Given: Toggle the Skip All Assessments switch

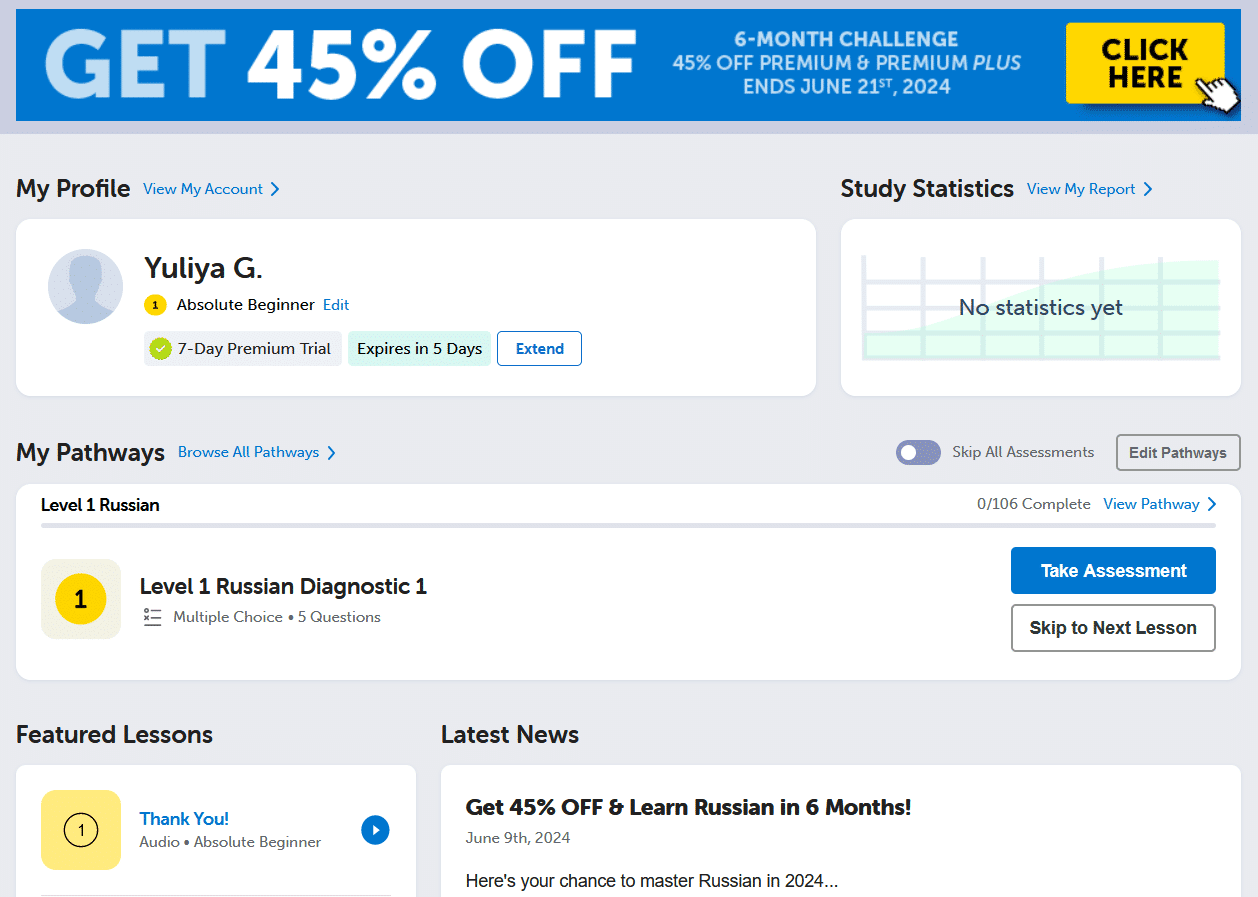Looking at the screenshot, I should 918,453.
